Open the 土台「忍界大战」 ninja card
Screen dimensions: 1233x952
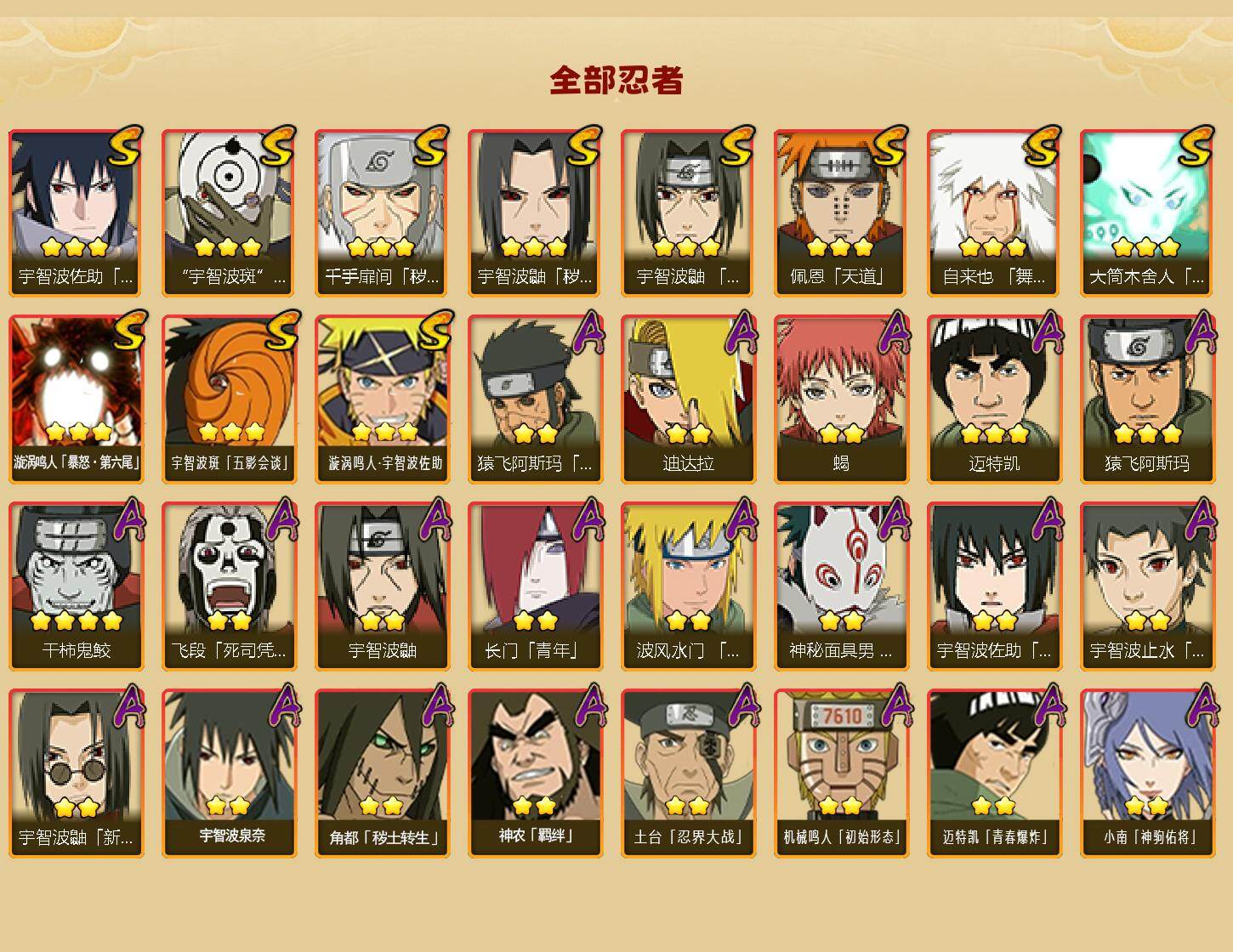(x=688, y=773)
